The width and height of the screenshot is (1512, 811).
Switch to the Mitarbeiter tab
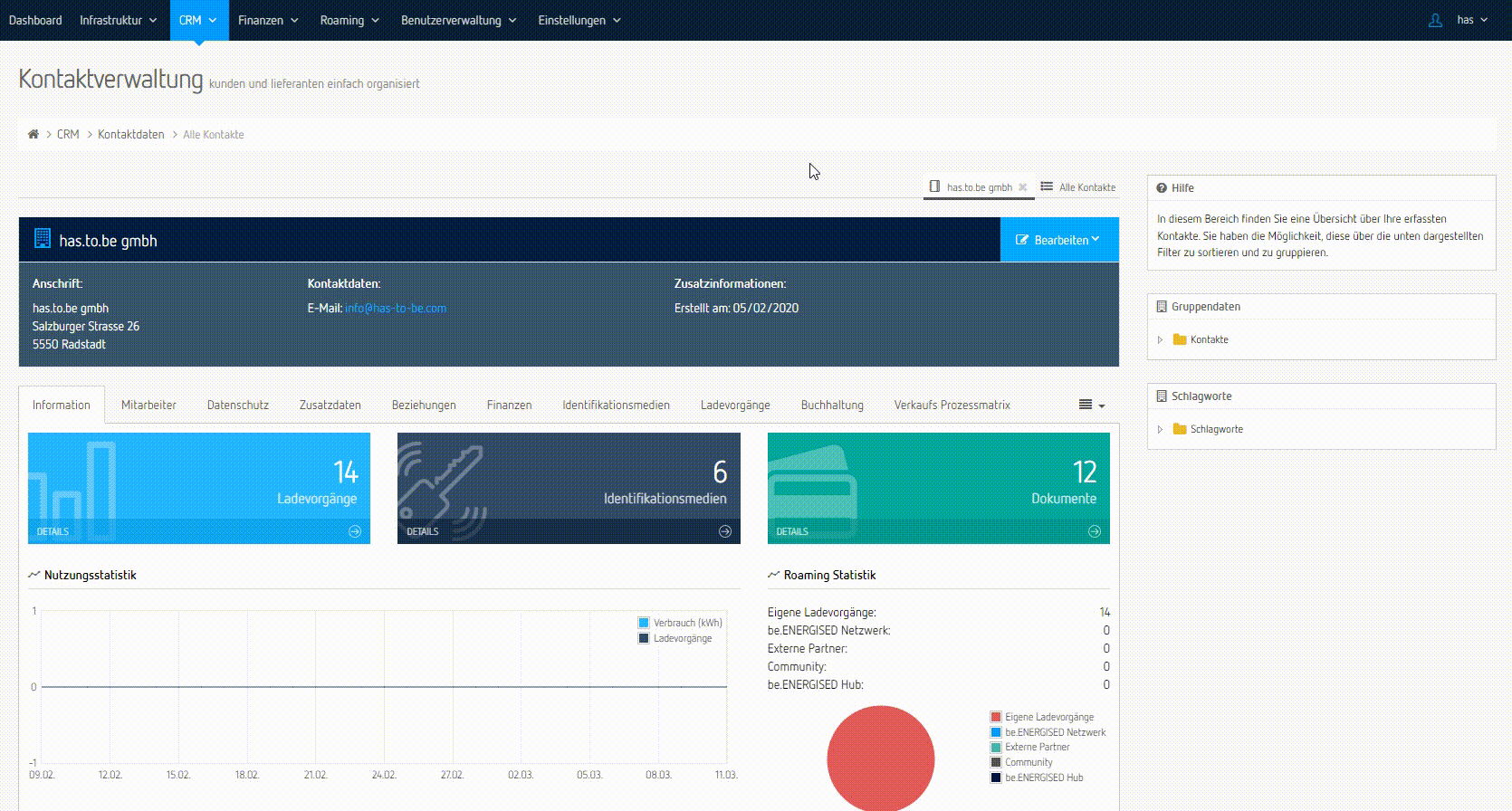pyautogui.click(x=148, y=405)
